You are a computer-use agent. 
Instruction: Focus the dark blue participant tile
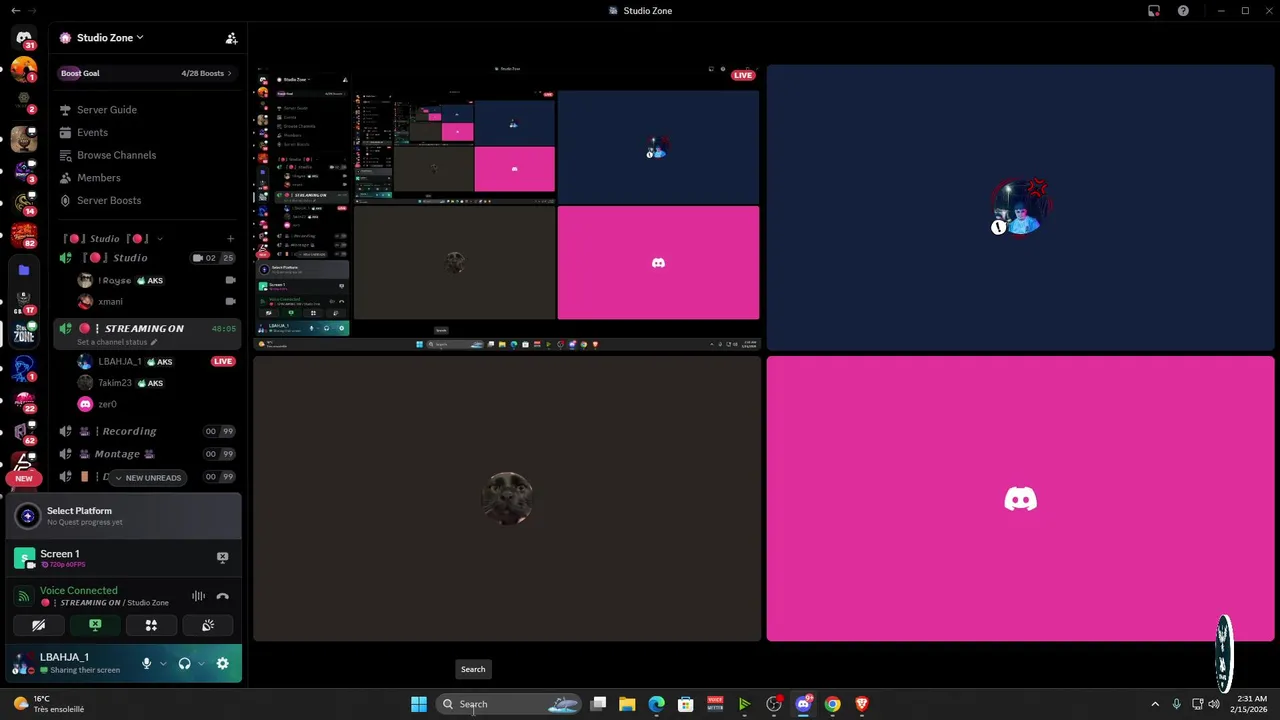pyautogui.click(x=1020, y=208)
